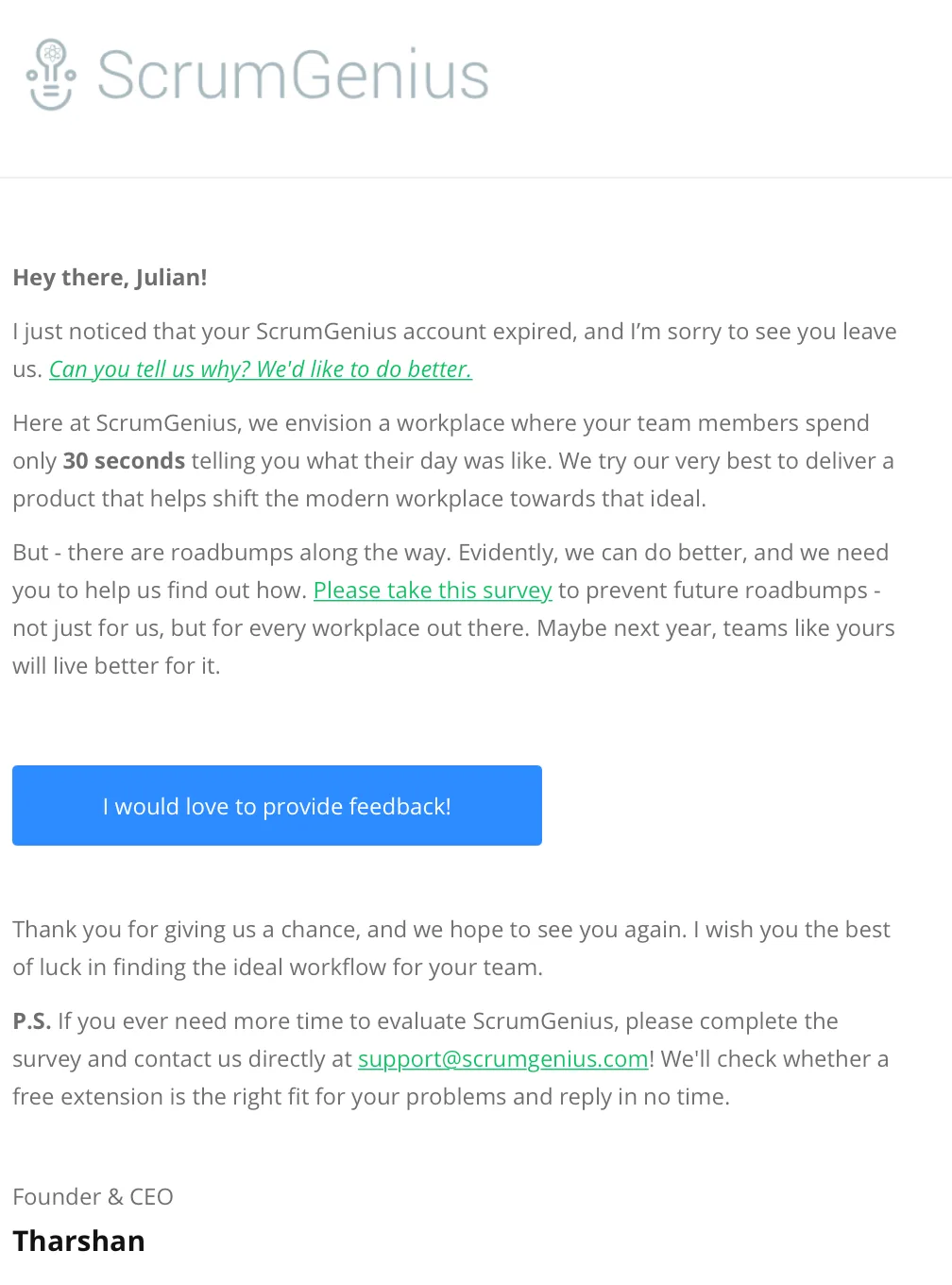952x1285 pixels.
Task: Click the paragraph starting 'Here at ScrumGenius'
Action: [x=453, y=461]
